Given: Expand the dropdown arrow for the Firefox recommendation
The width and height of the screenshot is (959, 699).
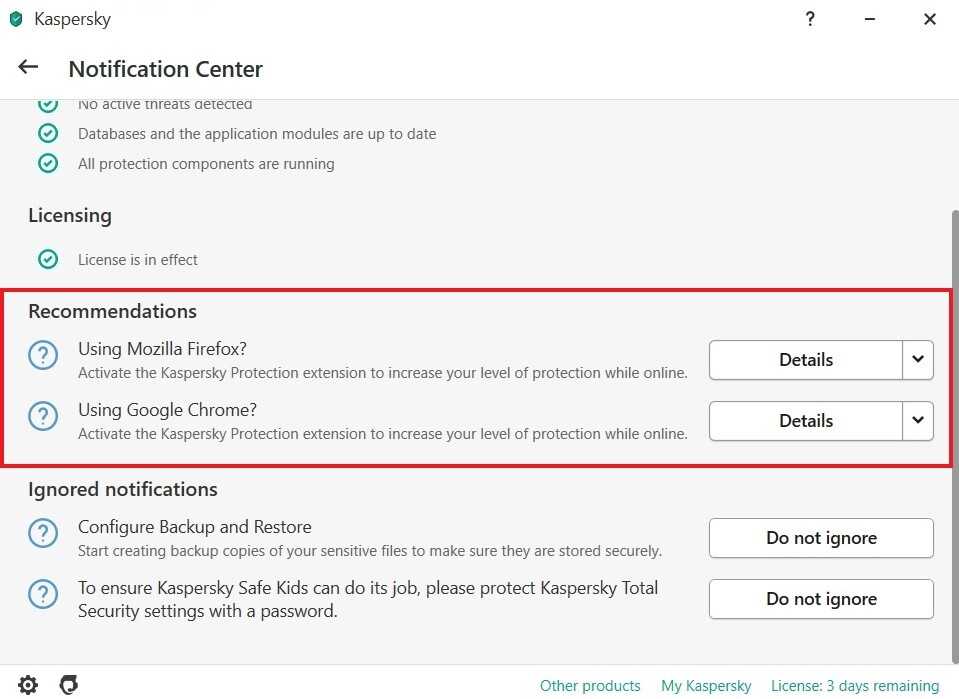Looking at the screenshot, I should [x=918, y=360].
